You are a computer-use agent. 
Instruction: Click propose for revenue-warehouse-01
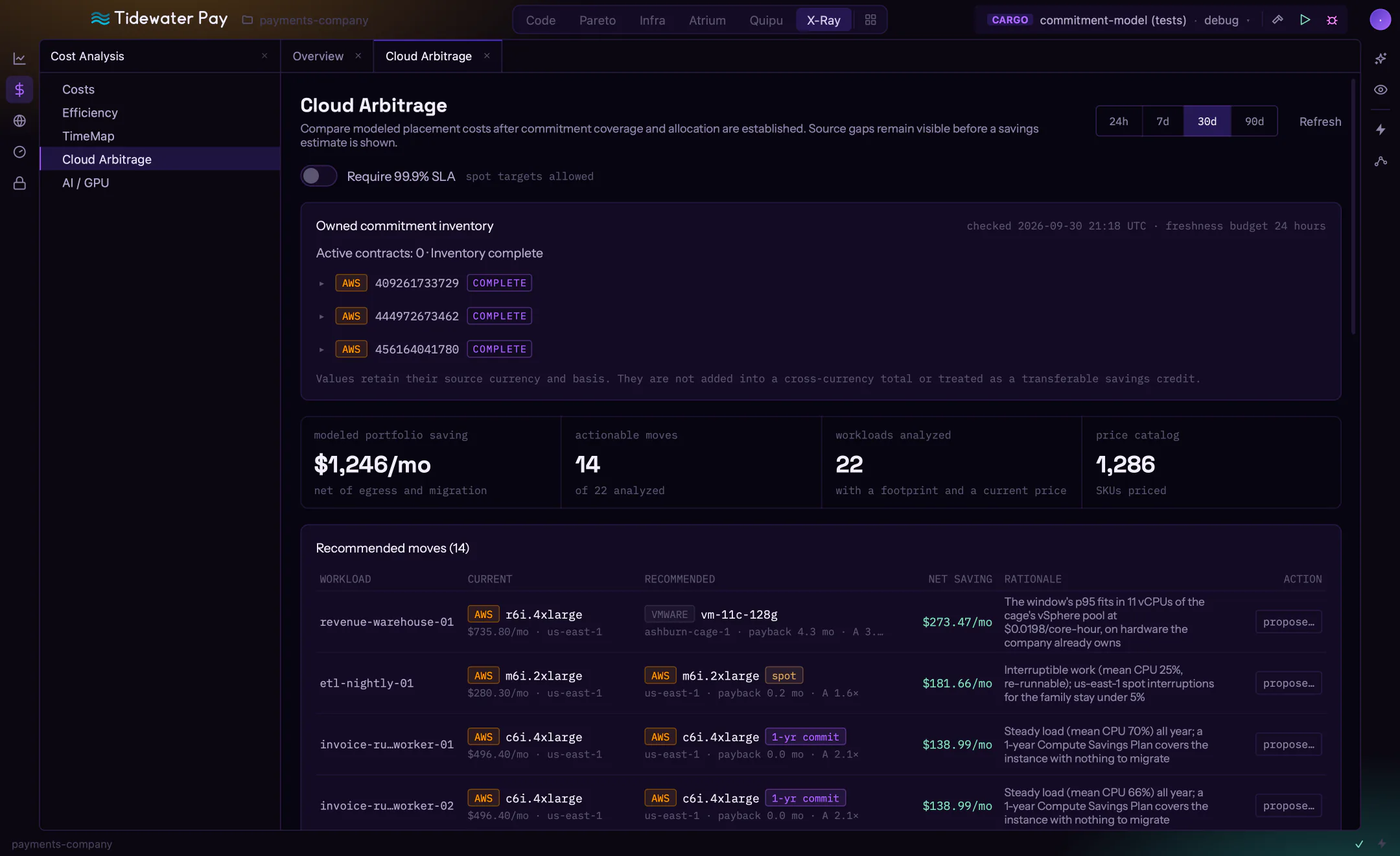pos(1289,622)
